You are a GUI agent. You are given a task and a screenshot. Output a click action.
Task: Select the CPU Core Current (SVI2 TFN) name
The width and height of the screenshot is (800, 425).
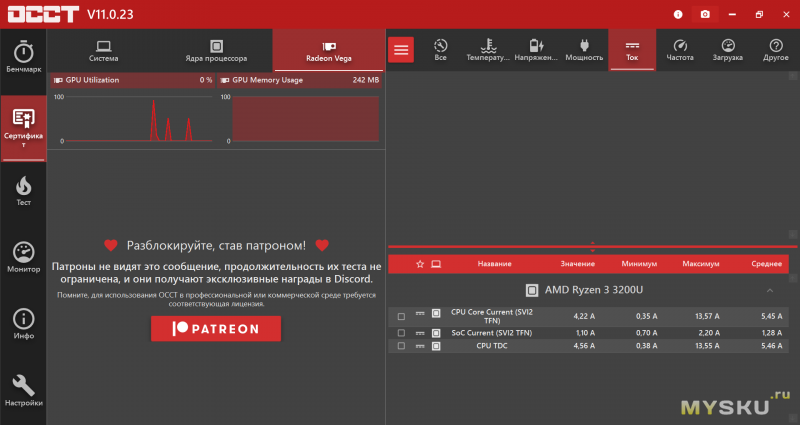(492, 316)
